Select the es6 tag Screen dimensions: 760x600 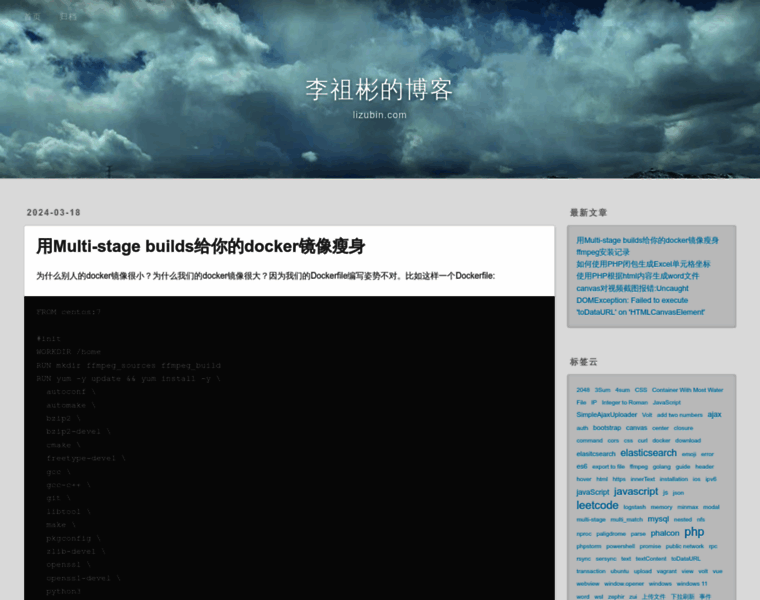(582, 467)
